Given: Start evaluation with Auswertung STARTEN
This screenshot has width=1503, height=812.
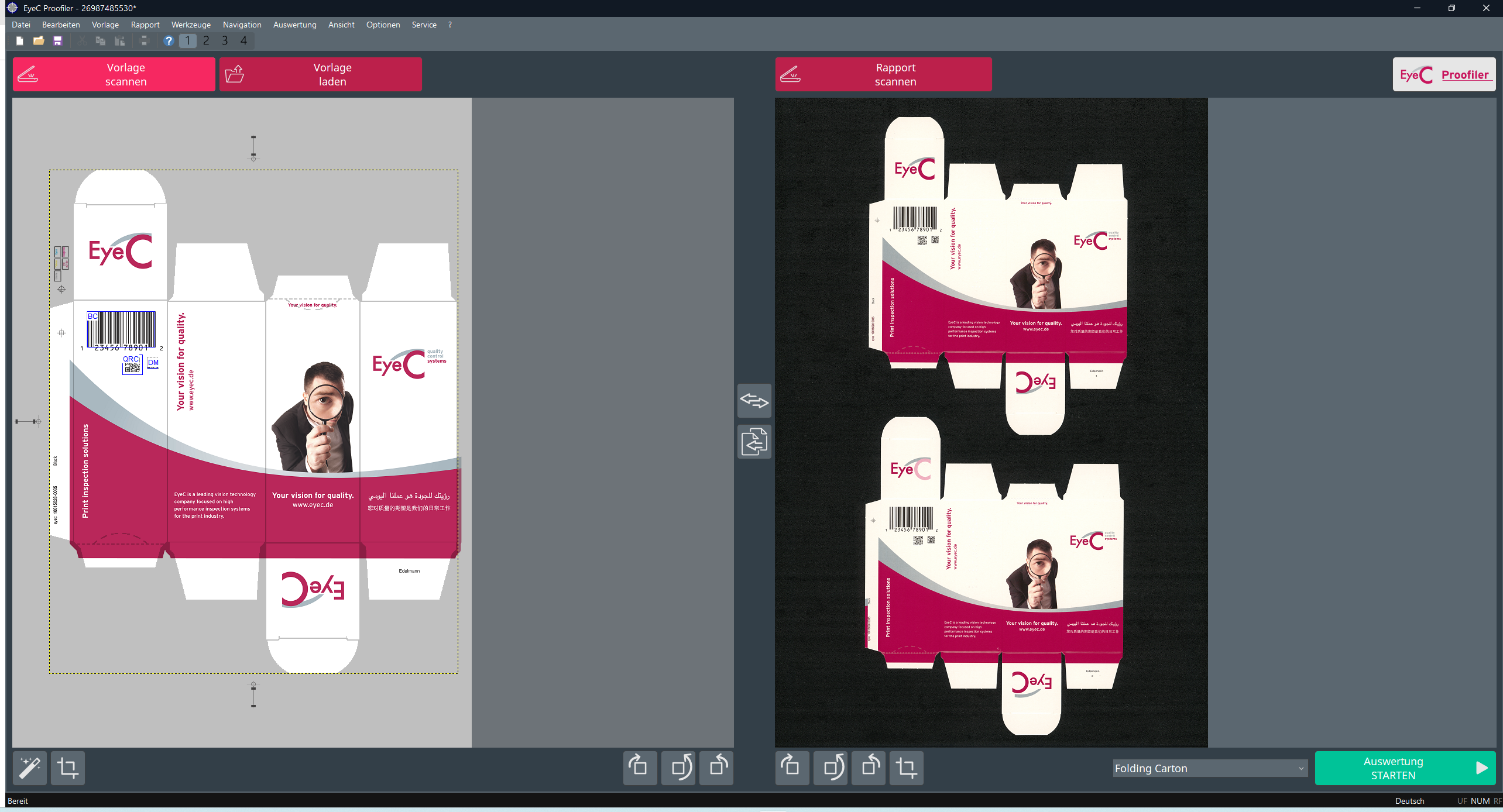Looking at the screenshot, I should tap(1405, 768).
